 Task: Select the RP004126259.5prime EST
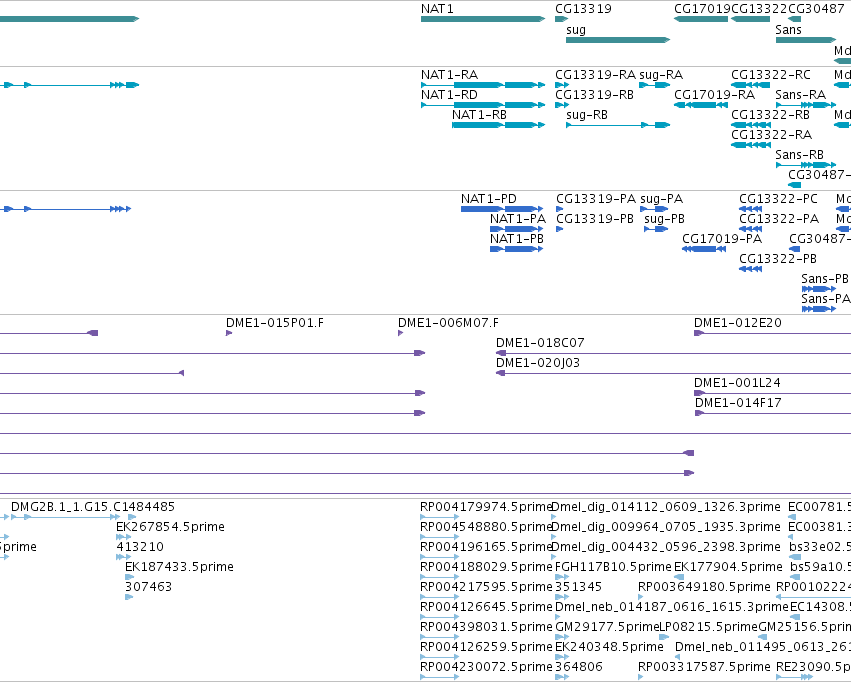click(440, 658)
